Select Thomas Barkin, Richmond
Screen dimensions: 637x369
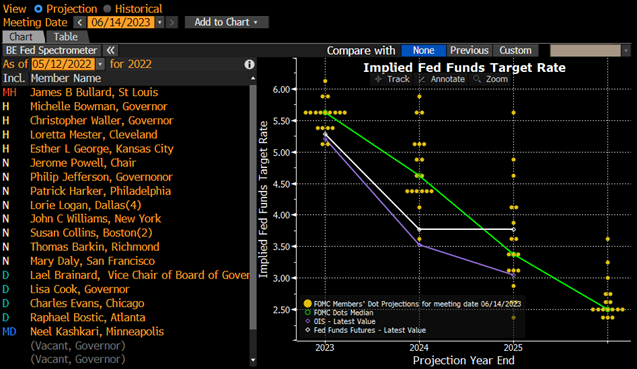pos(95,247)
